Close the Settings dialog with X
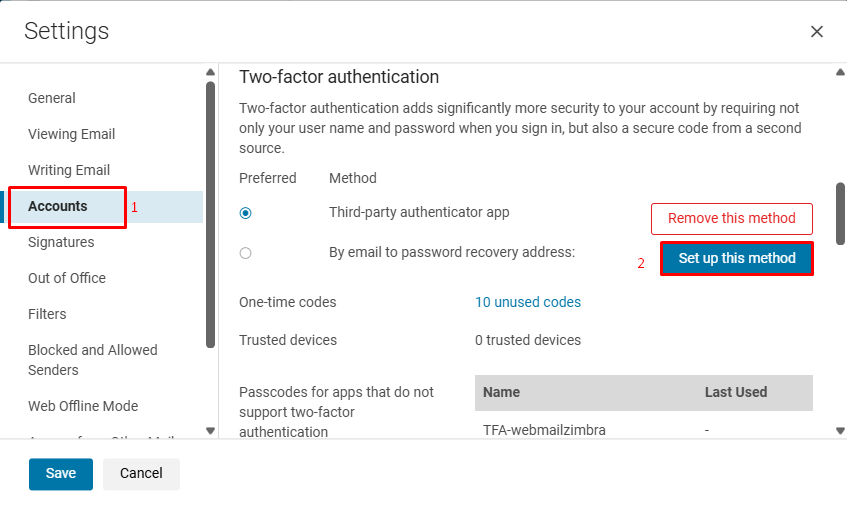 point(817,32)
